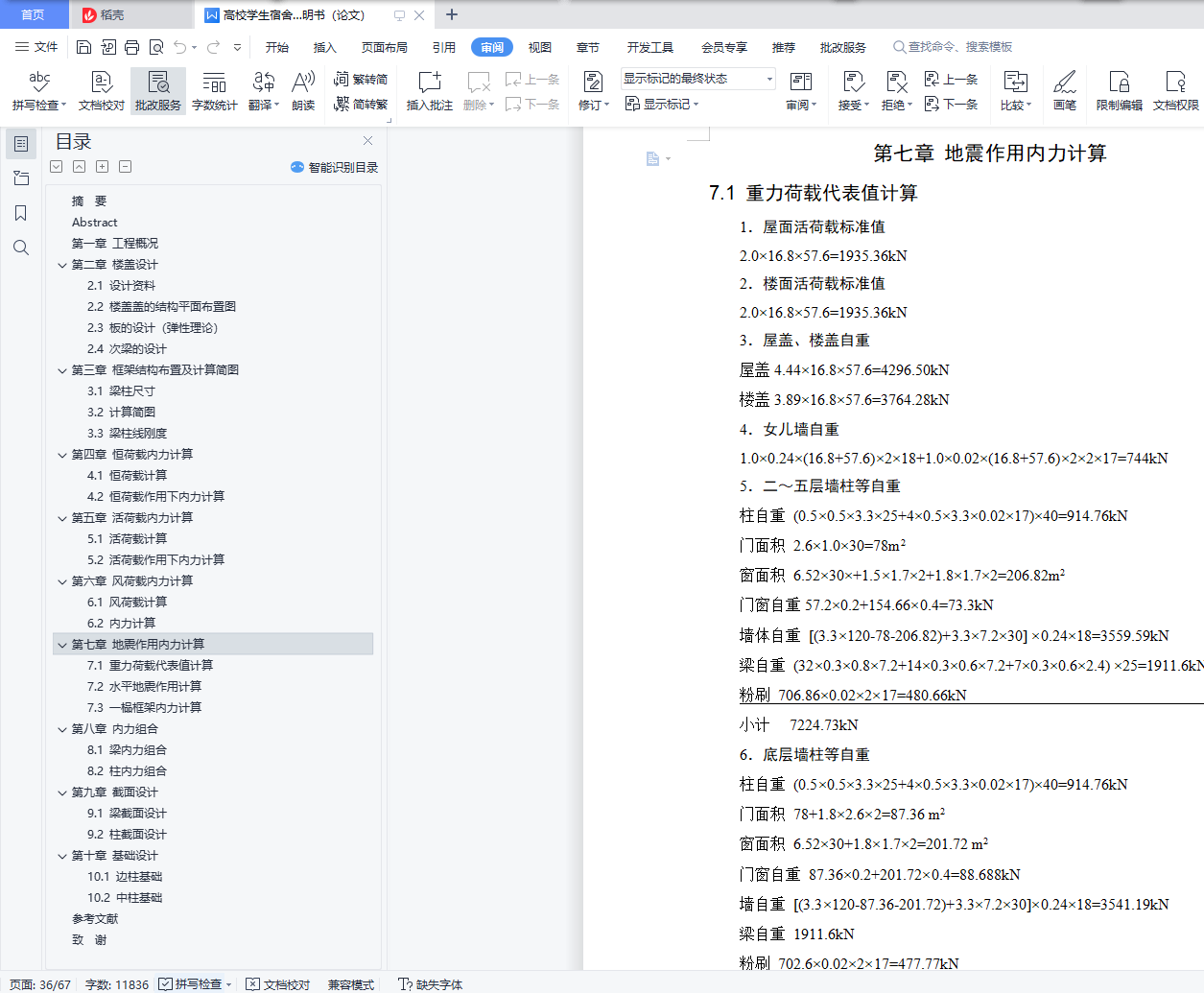Open the compare documents (比较) tool
1204x993 pixels.
tap(1015, 91)
